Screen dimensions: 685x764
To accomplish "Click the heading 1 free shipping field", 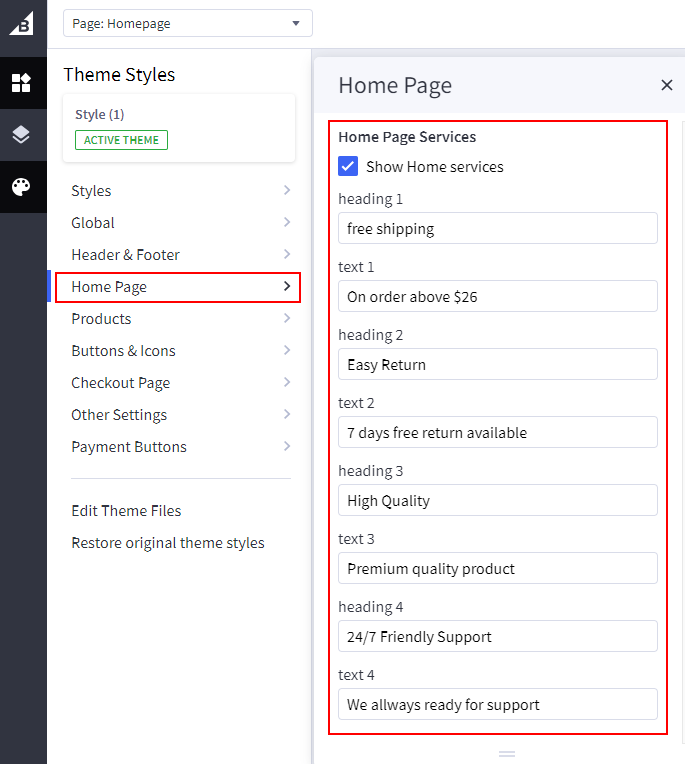I will point(497,229).
